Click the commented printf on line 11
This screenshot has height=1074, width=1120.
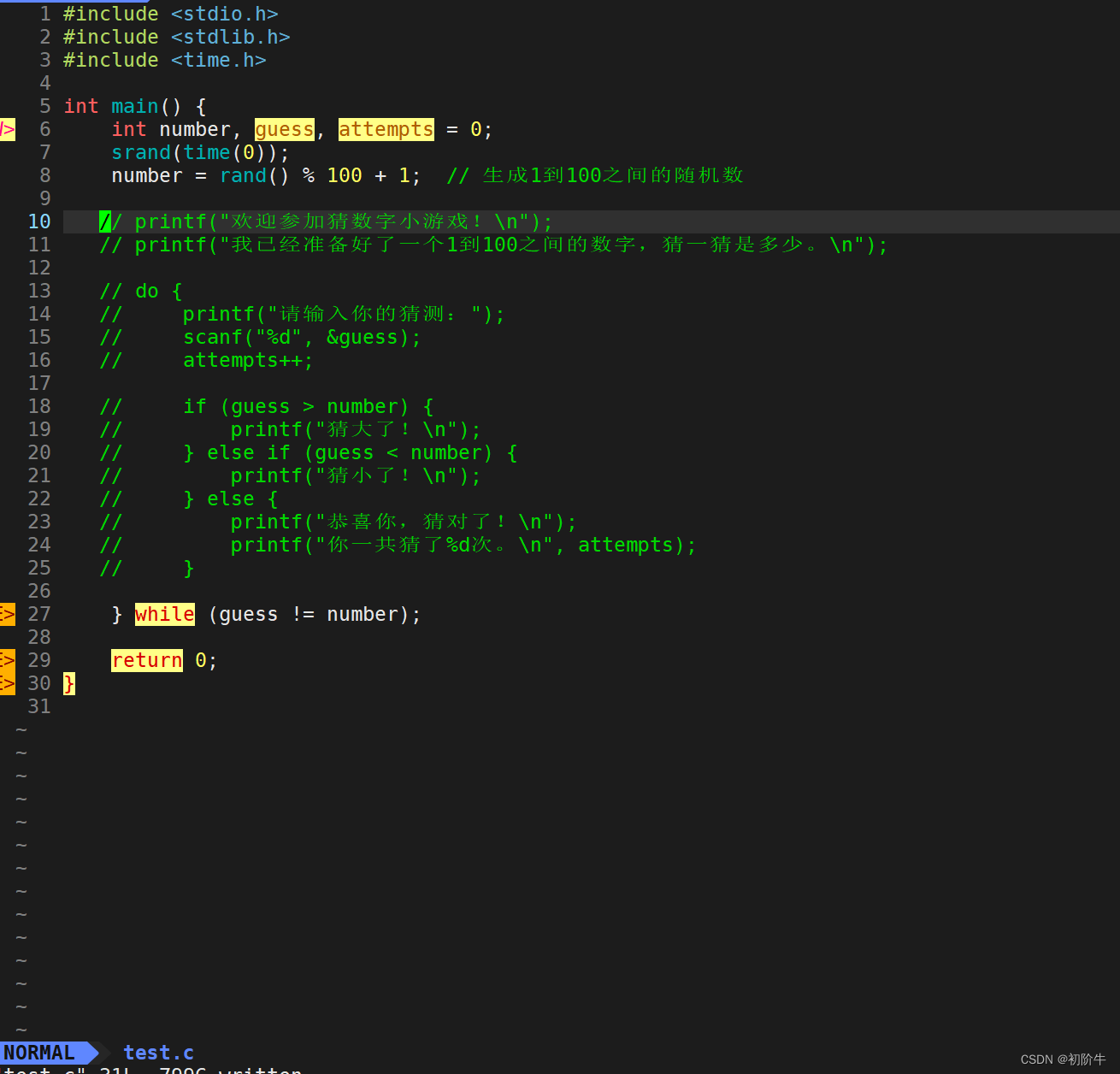pos(493,245)
